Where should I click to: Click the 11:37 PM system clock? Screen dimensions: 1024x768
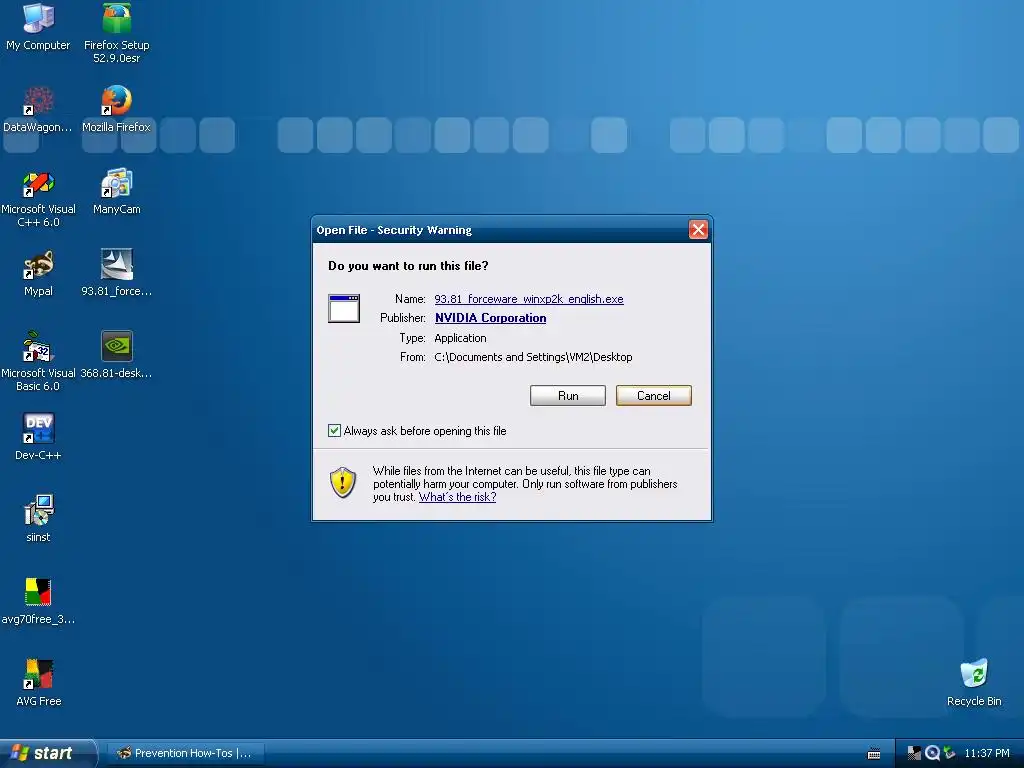(987, 753)
